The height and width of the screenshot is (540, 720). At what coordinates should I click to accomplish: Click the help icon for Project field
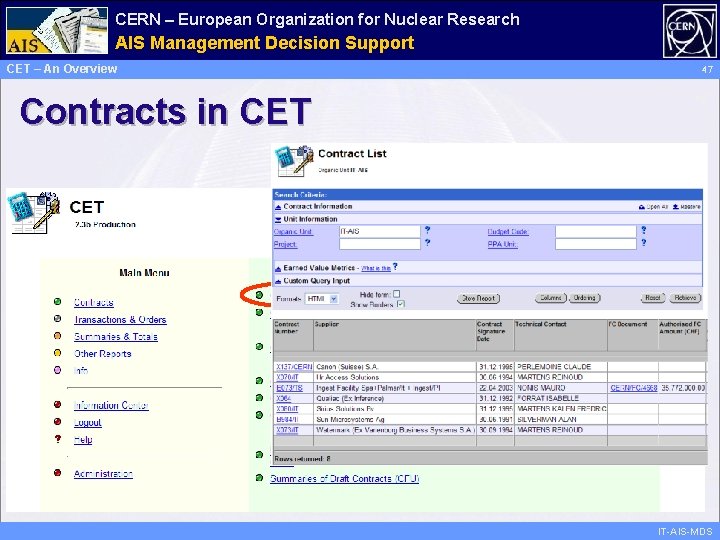[428, 242]
